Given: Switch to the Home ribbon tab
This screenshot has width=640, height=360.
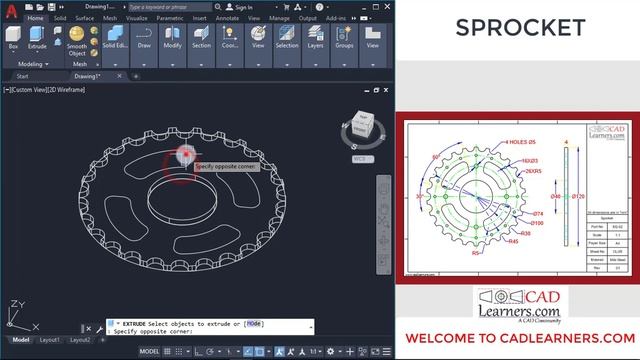Looking at the screenshot, I should click(35, 18).
